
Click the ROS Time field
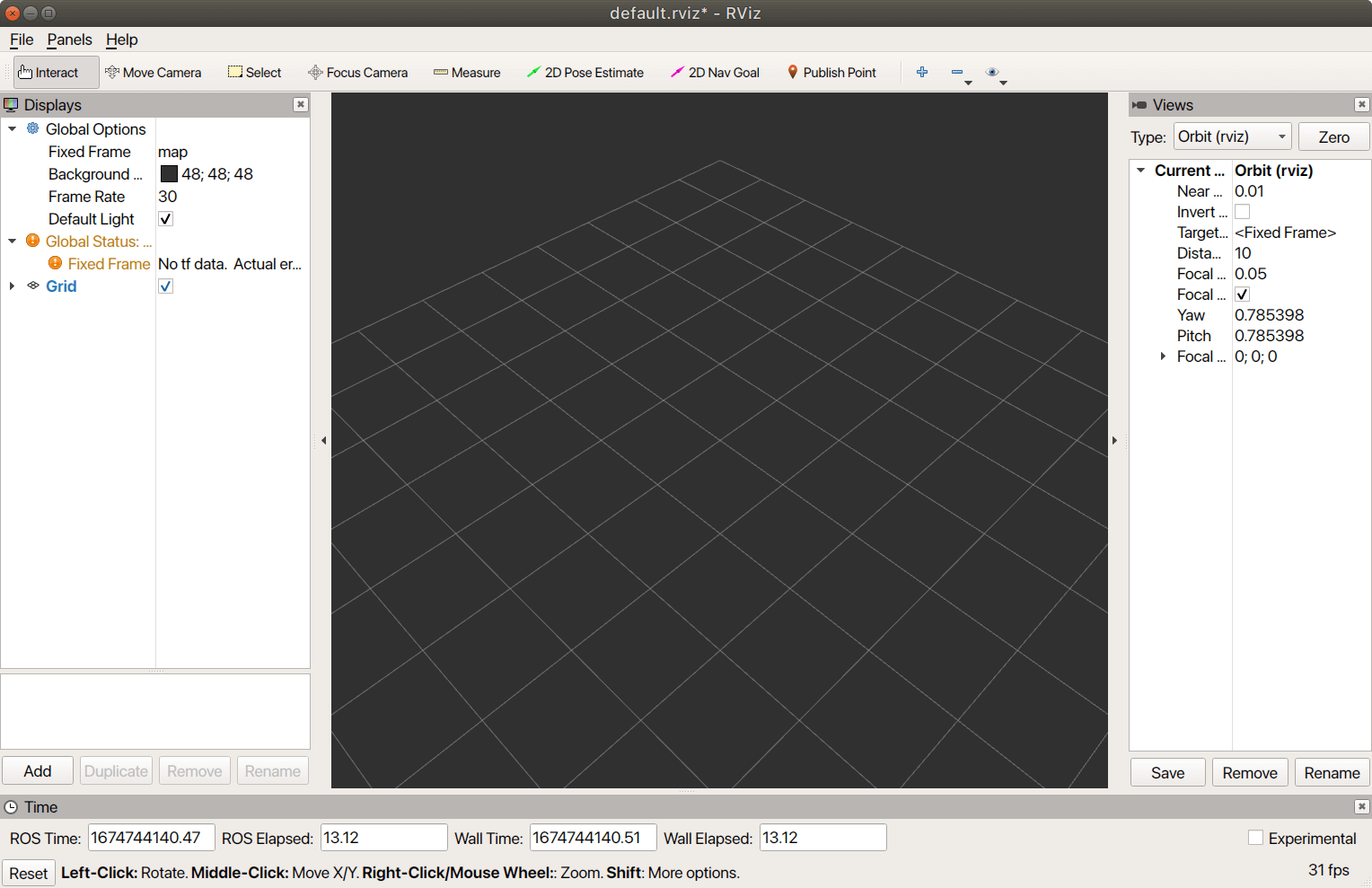(x=151, y=838)
